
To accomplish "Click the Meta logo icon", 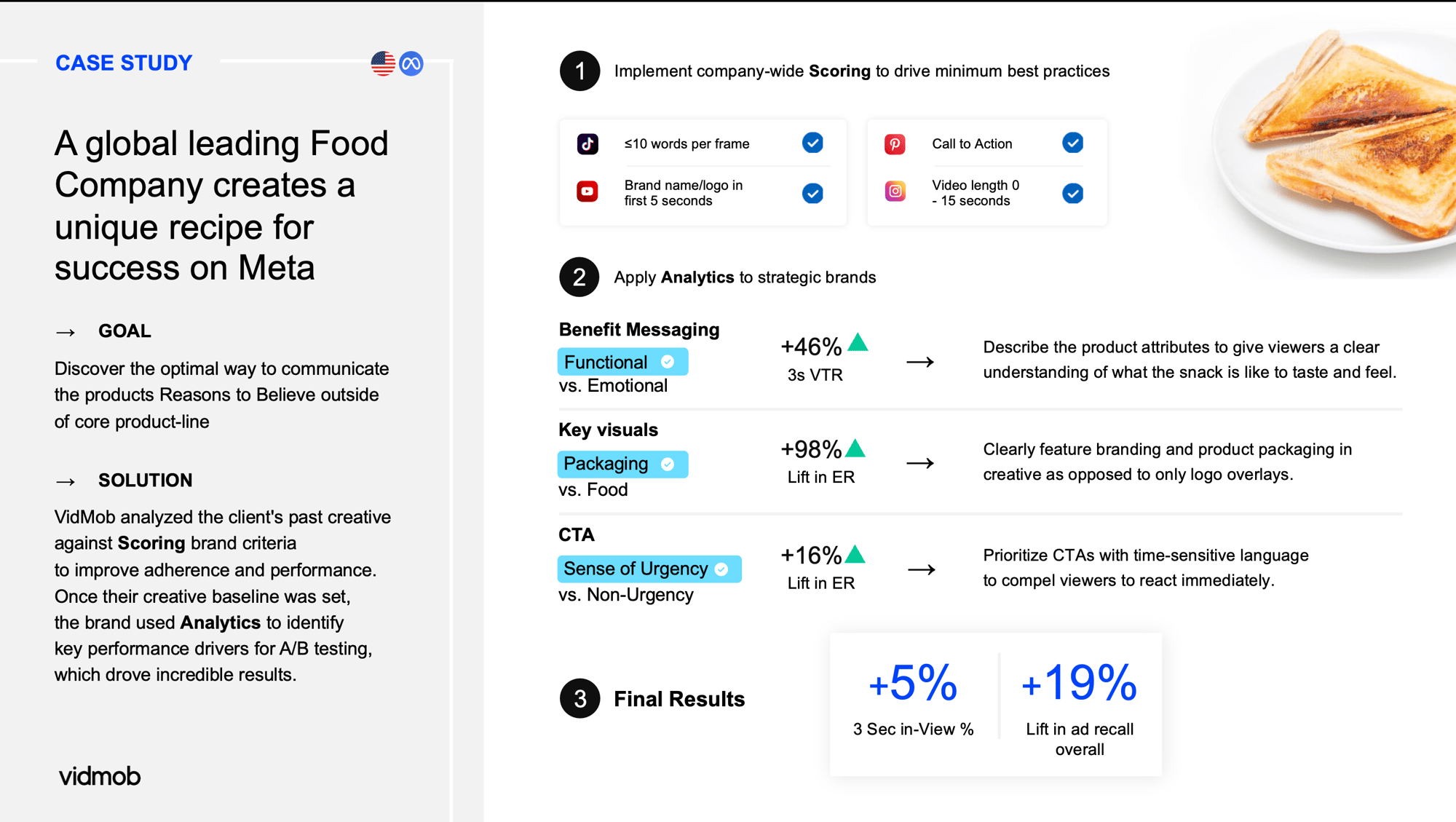I will point(411,63).
